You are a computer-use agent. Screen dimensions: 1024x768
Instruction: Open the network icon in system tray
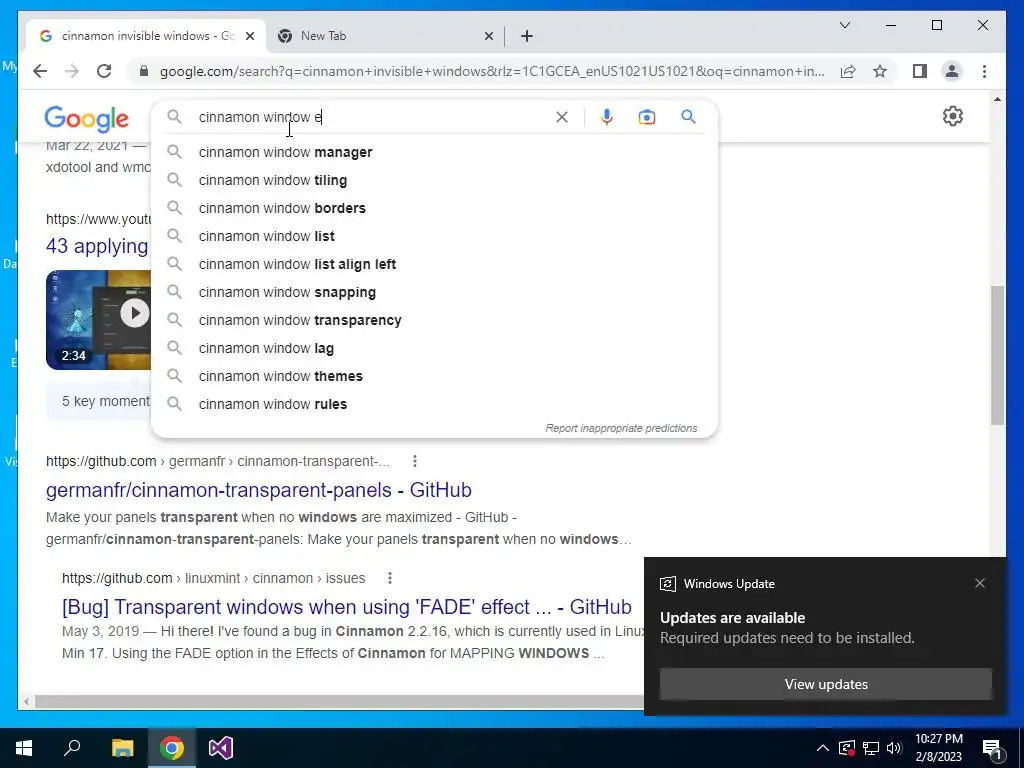871,748
